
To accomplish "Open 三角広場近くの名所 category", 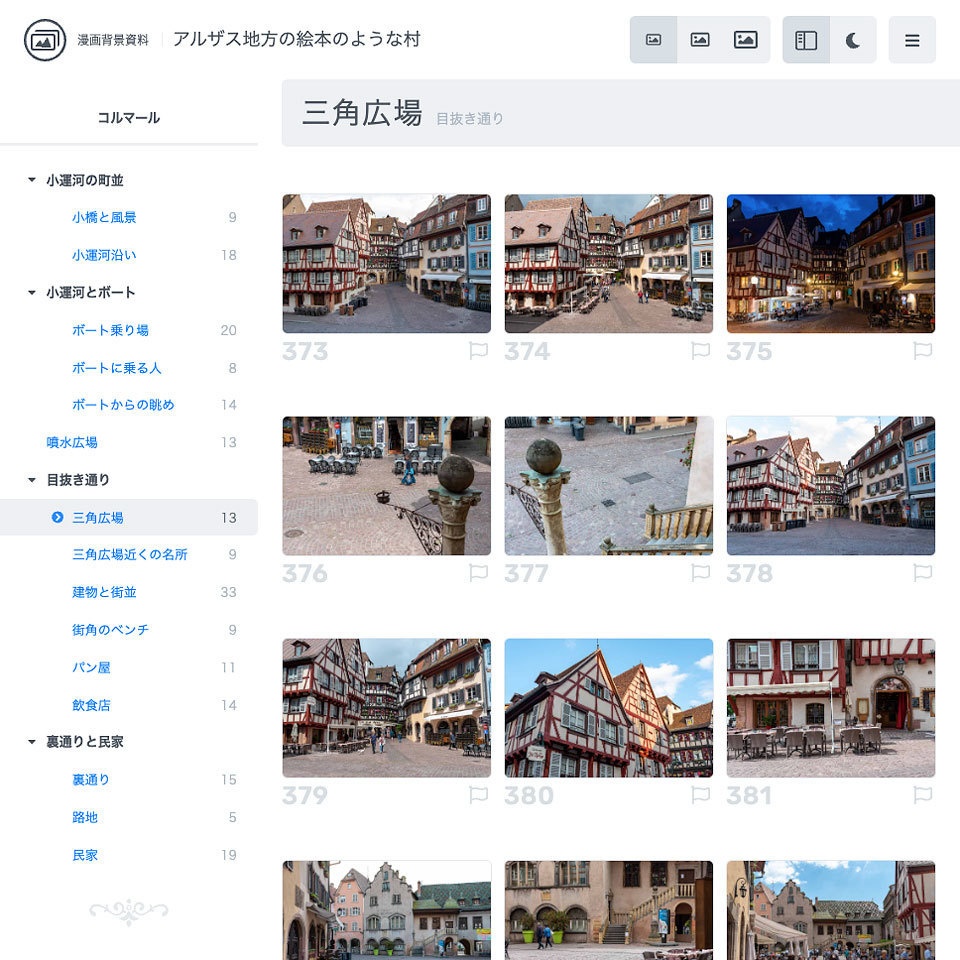I will tap(130, 555).
